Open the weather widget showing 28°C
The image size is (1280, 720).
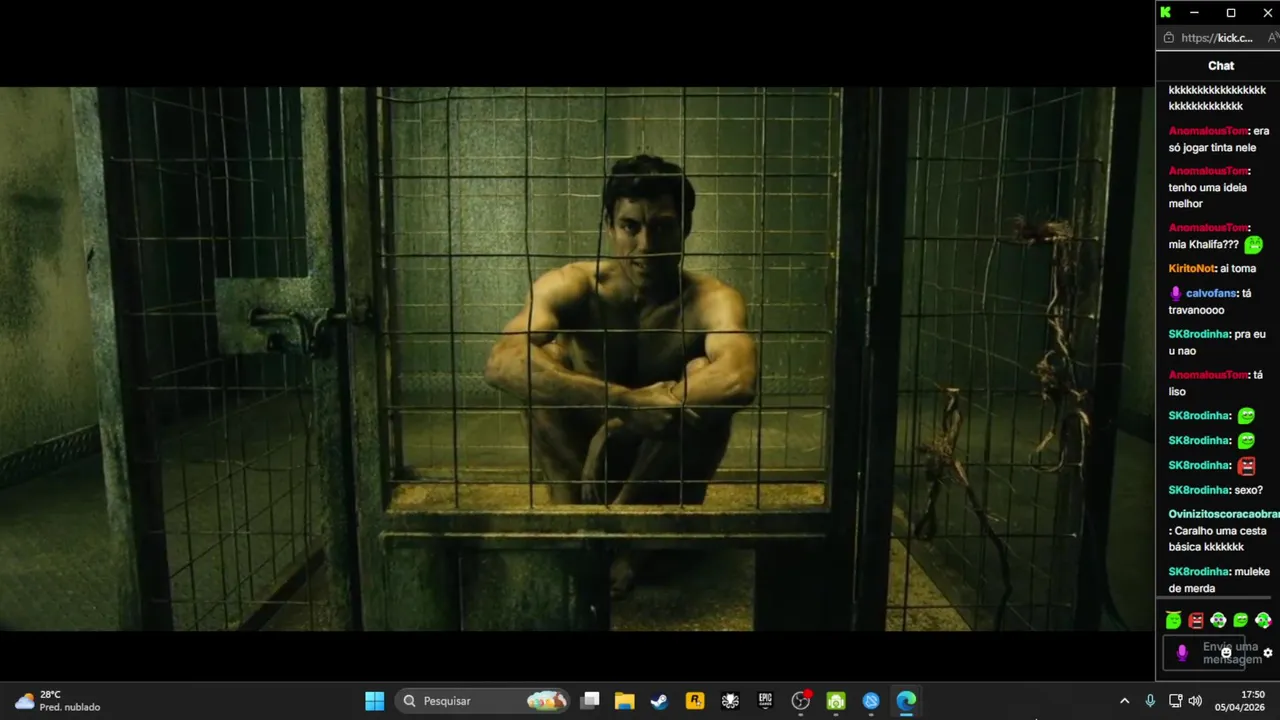pyautogui.click(x=57, y=701)
